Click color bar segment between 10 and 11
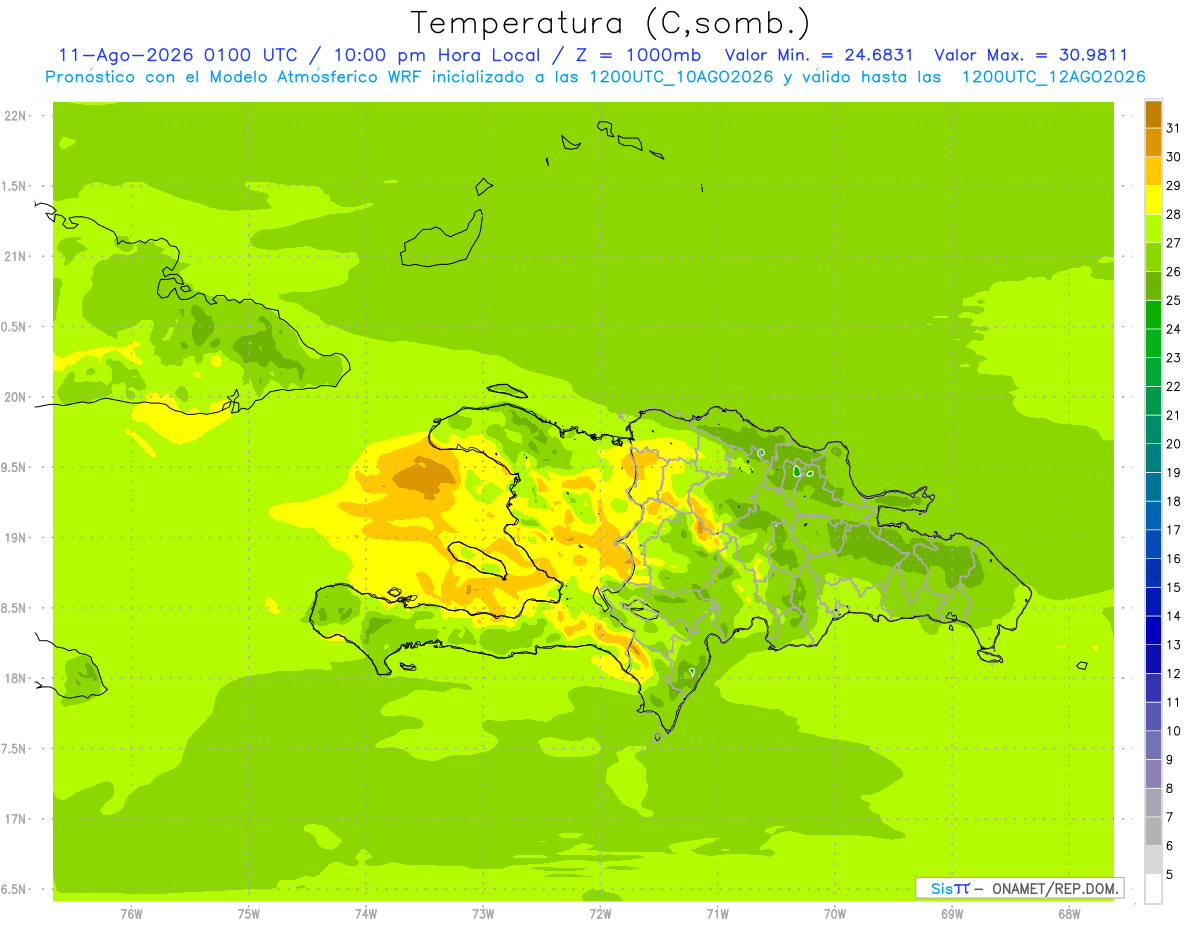 click(x=1153, y=716)
